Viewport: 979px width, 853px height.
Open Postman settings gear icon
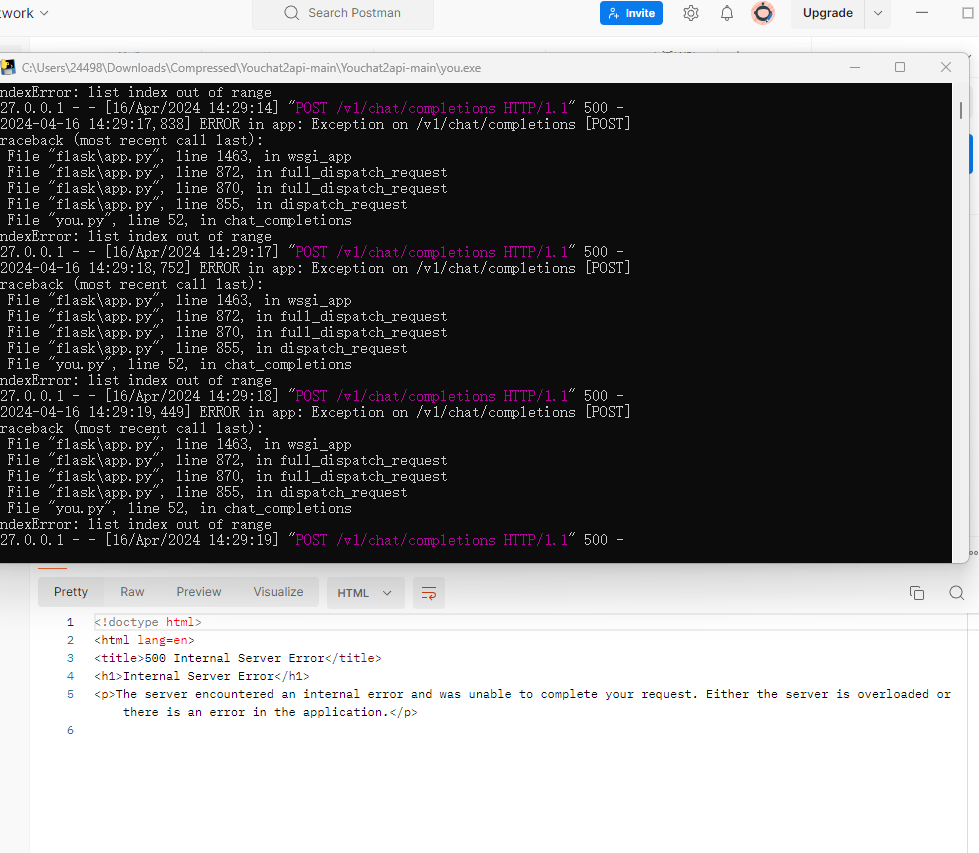tap(691, 13)
